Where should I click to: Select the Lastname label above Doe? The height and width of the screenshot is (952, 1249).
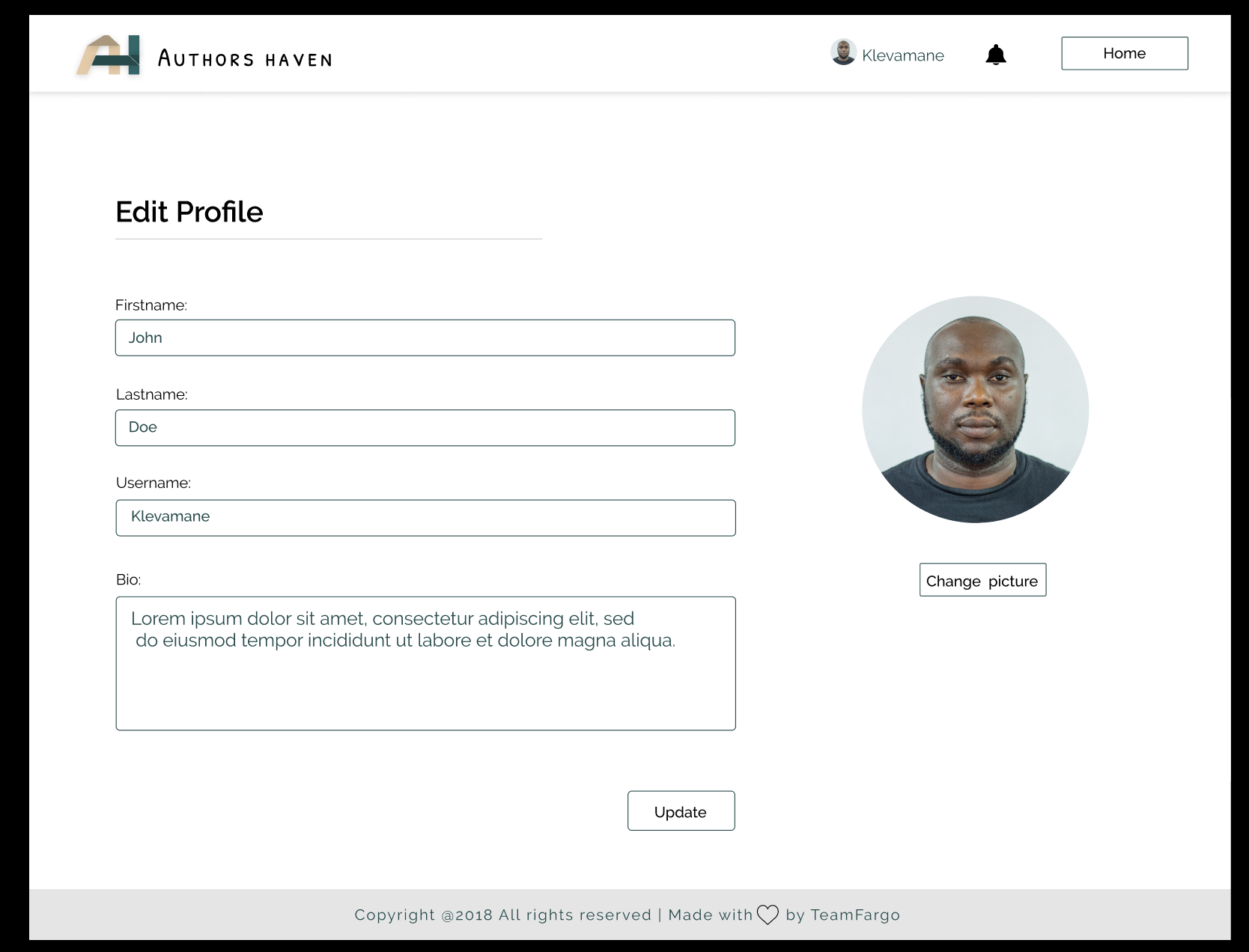[152, 394]
